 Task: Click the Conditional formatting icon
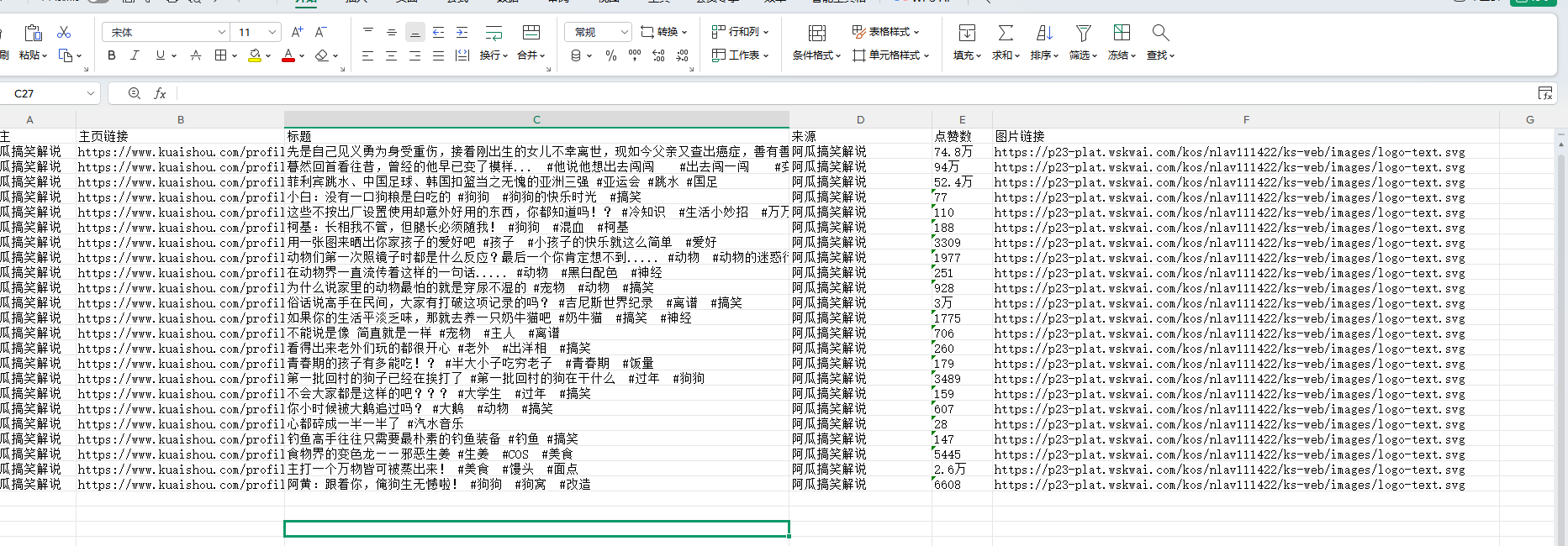tap(816, 33)
